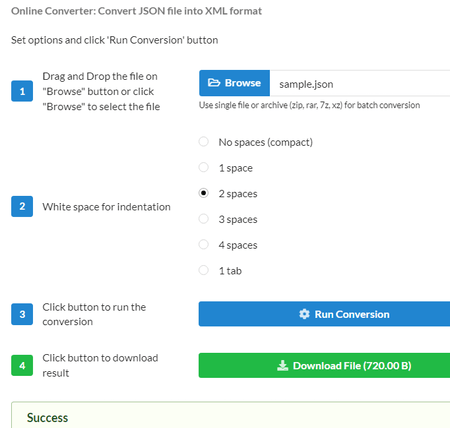Viewport: 450px width, 428px height.
Task: Click the blue step 2 number badge
Action: [x=22, y=206]
